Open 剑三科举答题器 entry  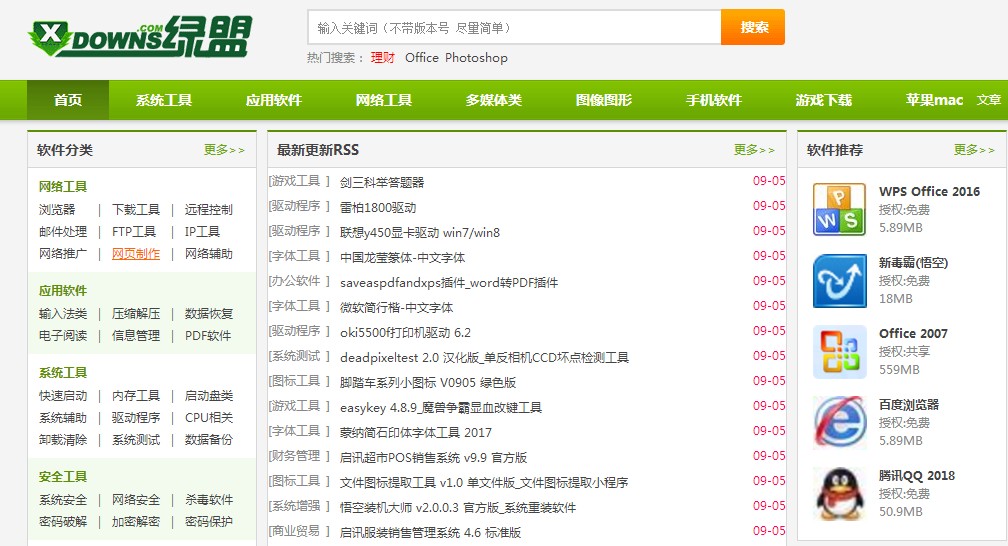[x=382, y=183]
